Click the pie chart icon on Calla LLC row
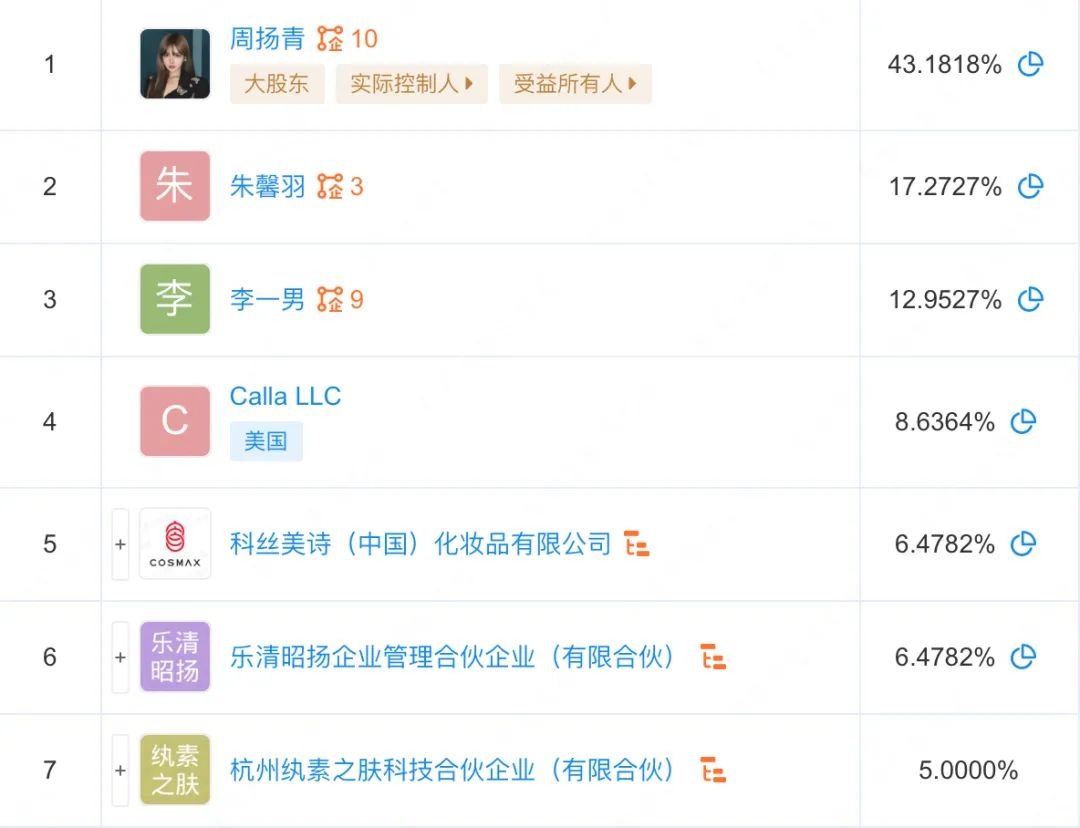This screenshot has height=828, width=1080. click(1023, 422)
